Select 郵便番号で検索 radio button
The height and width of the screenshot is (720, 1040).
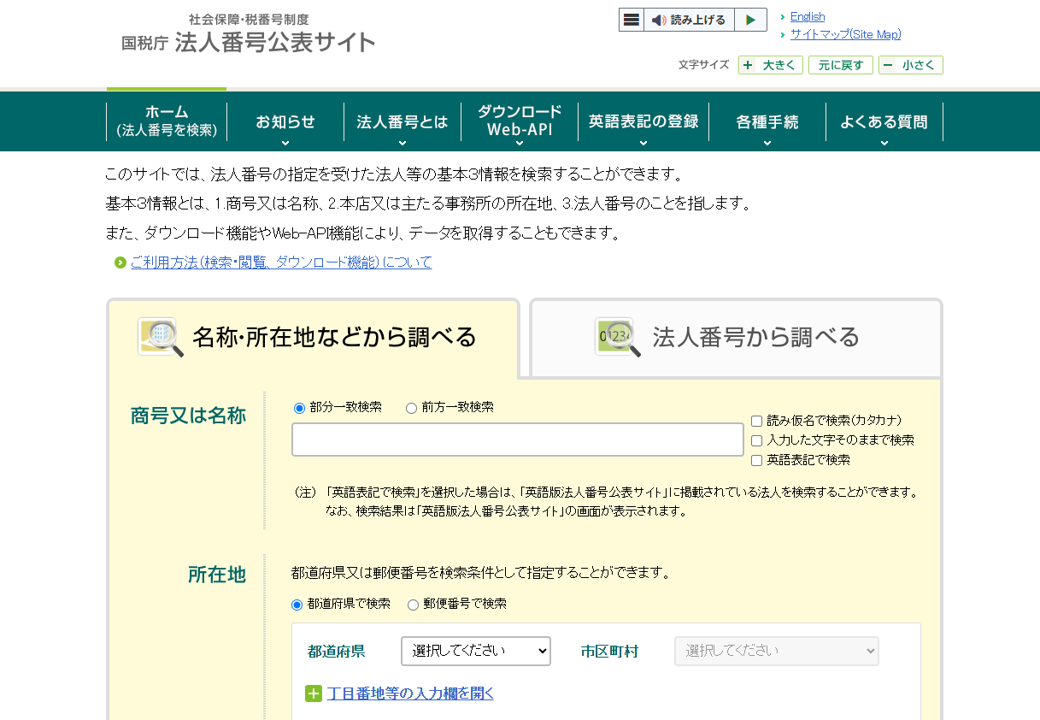coord(413,605)
